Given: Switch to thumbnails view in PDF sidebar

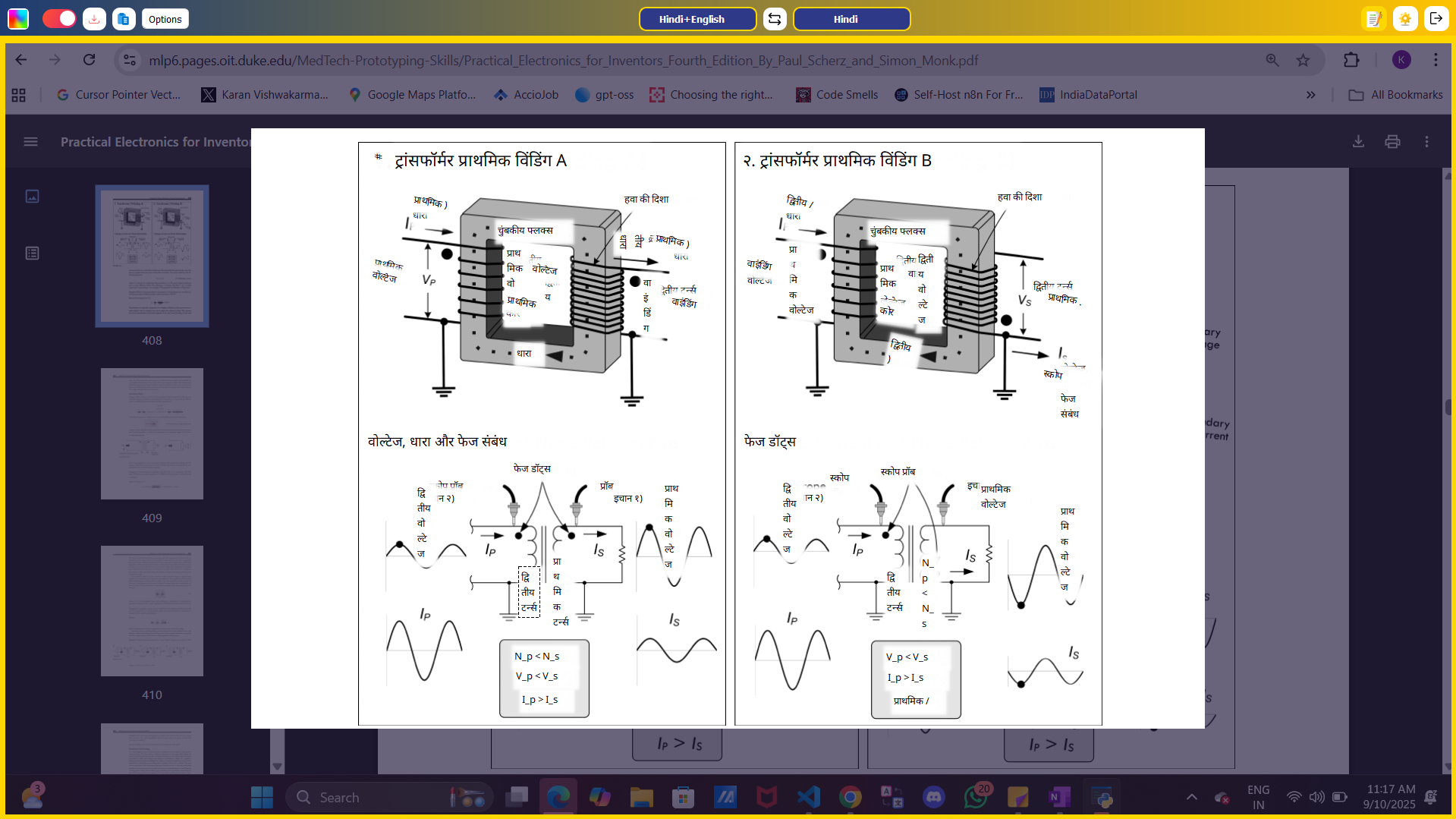Looking at the screenshot, I should (x=32, y=197).
